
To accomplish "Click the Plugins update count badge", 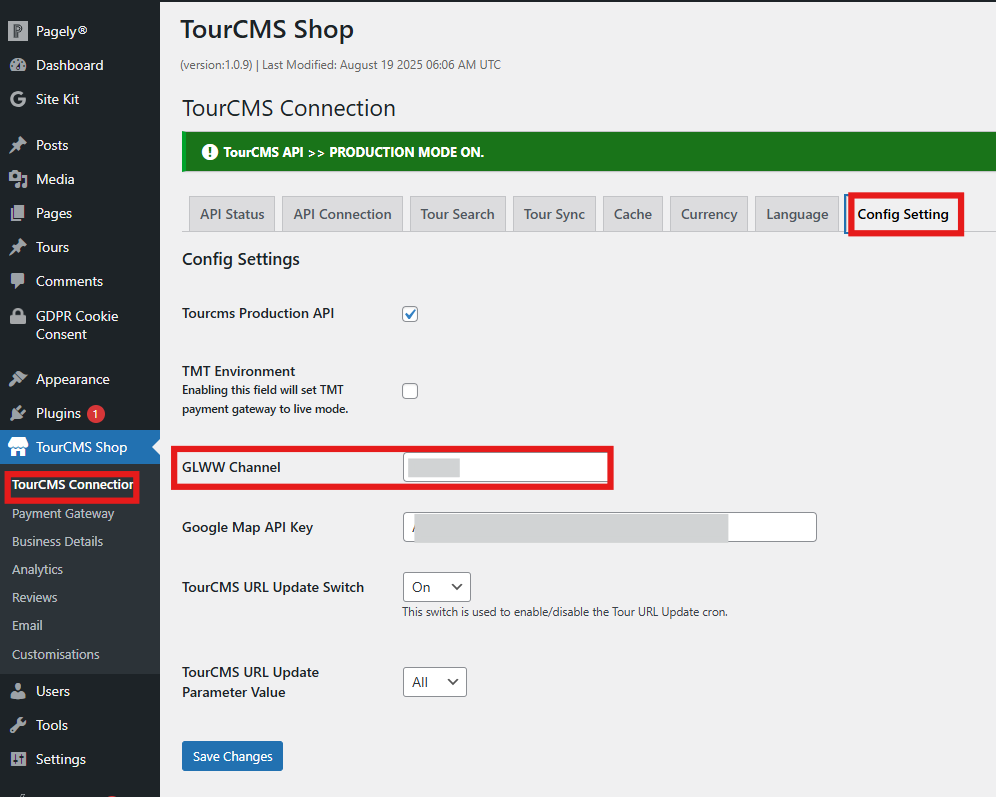I will 95,413.
